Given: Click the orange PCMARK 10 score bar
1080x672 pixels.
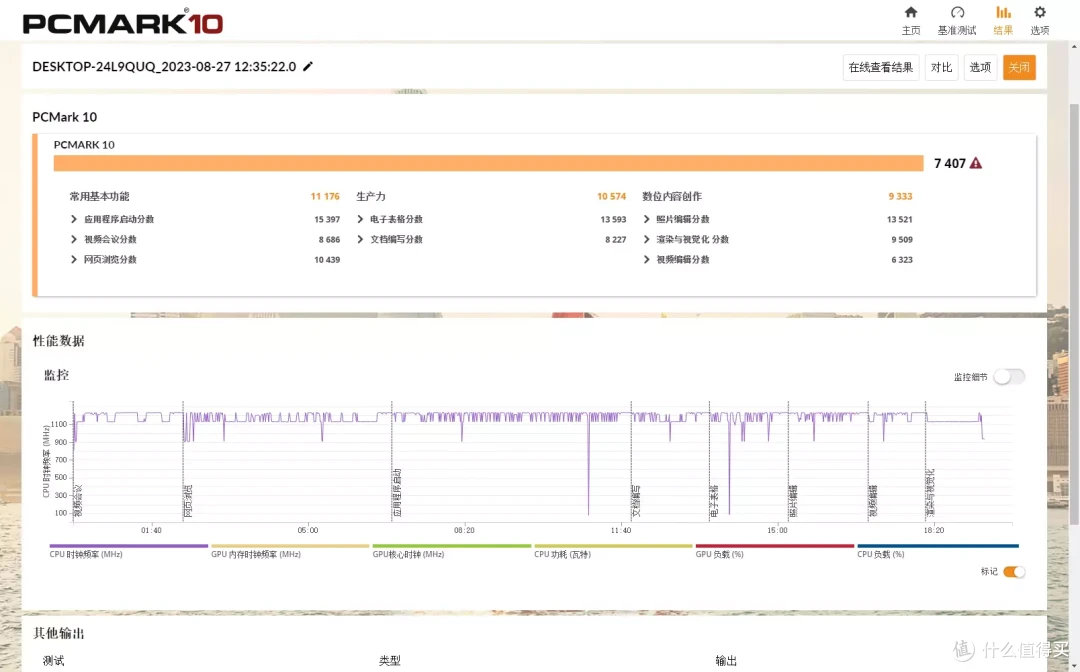Looking at the screenshot, I should click(488, 163).
